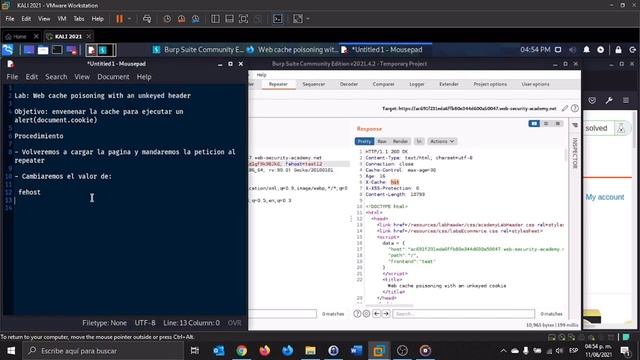Click the stretch guest display icon
This screenshot has height=360, width=640.
(x=298, y=19)
